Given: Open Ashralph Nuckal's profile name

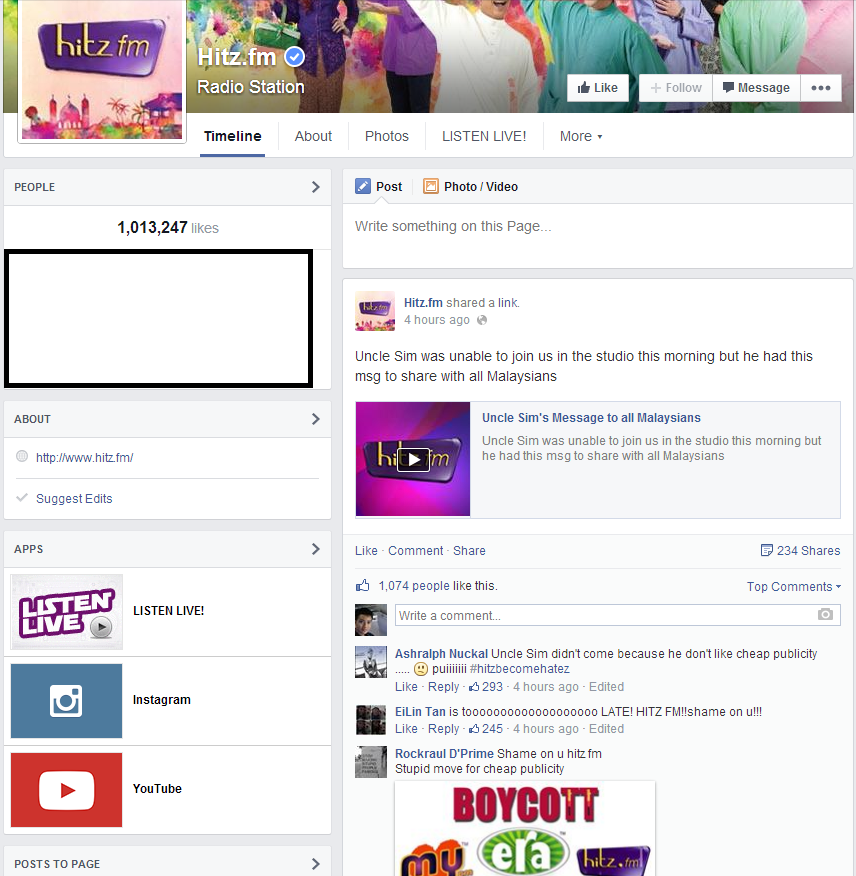Looking at the screenshot, I should click(441, 654).
